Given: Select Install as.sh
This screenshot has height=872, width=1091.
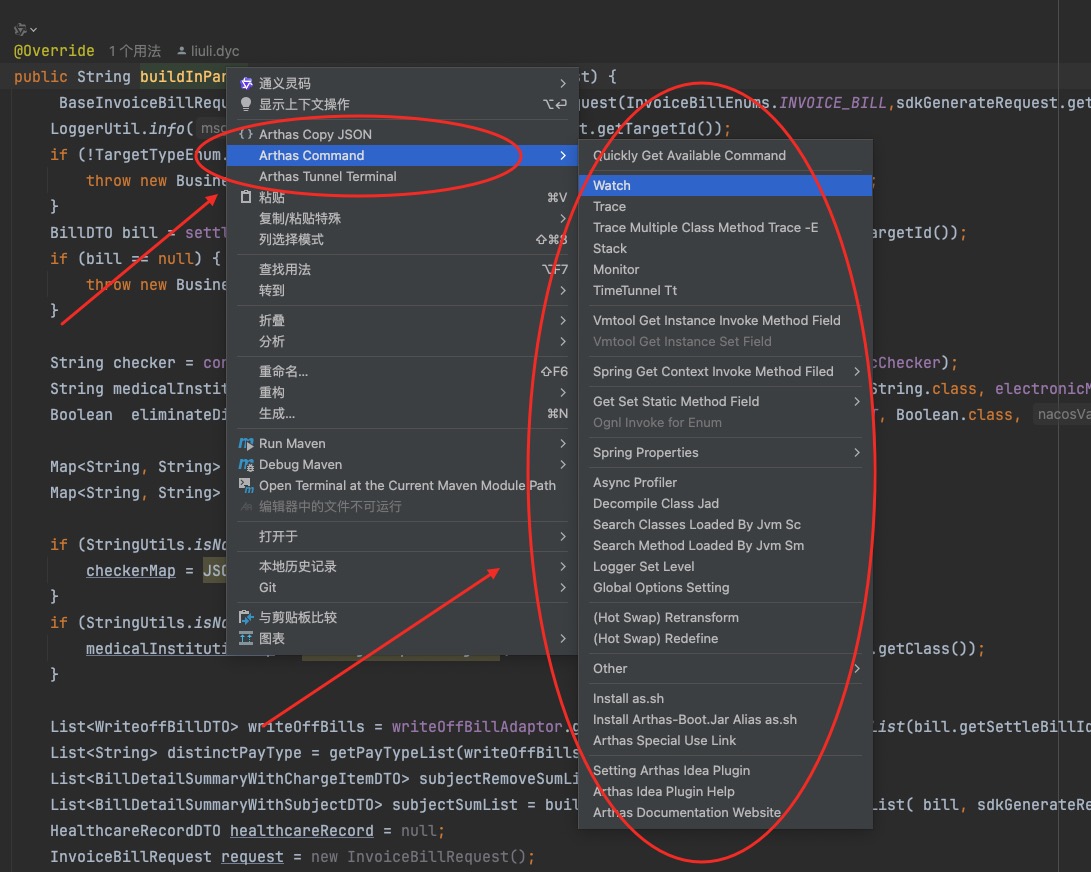Looking at the screenshot, I should coord(725,698).
